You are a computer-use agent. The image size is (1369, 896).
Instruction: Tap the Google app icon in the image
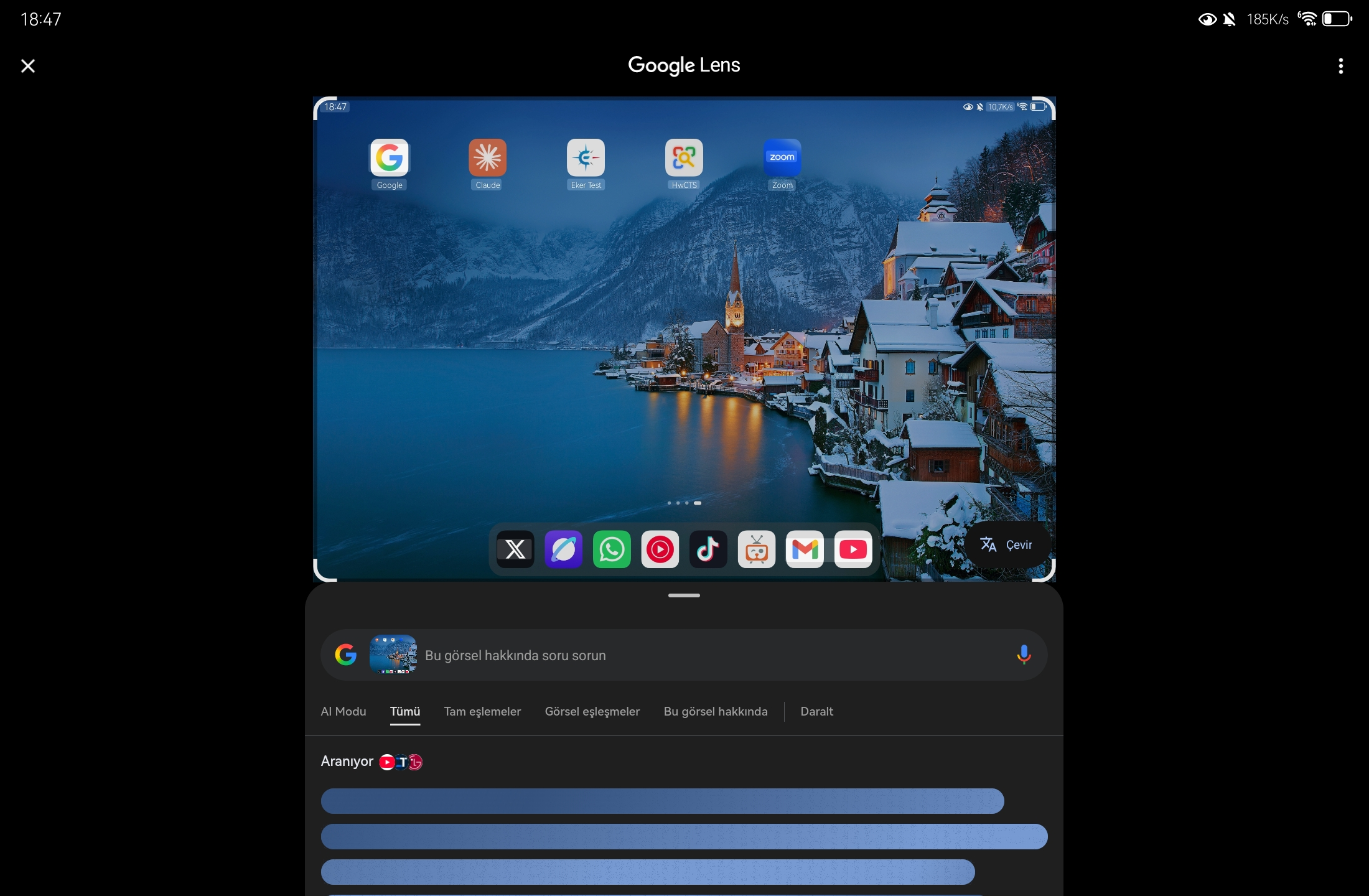(x=390, y=157)
